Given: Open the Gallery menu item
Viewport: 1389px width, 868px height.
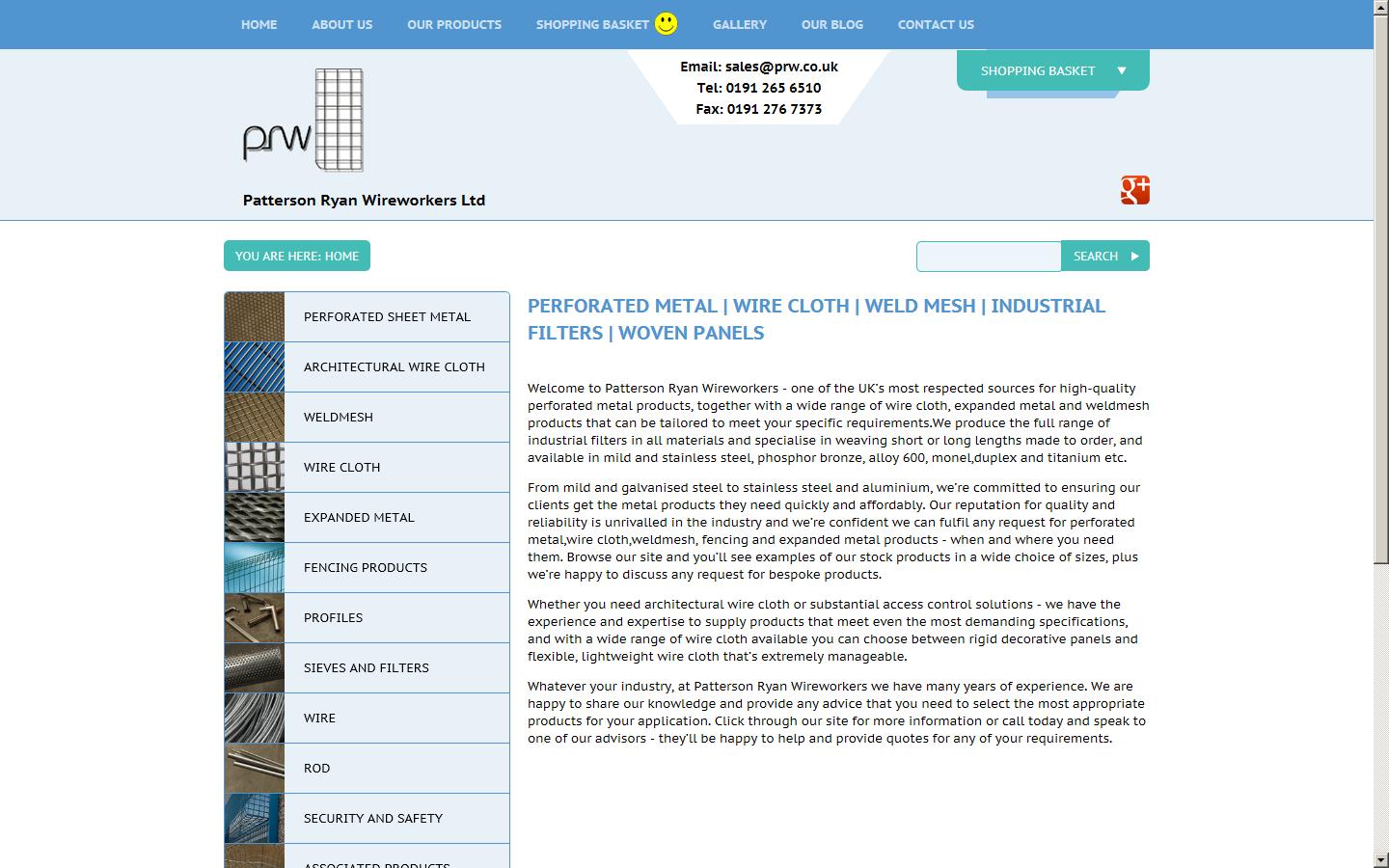Looking at the screenshot, I should point(739,24).
